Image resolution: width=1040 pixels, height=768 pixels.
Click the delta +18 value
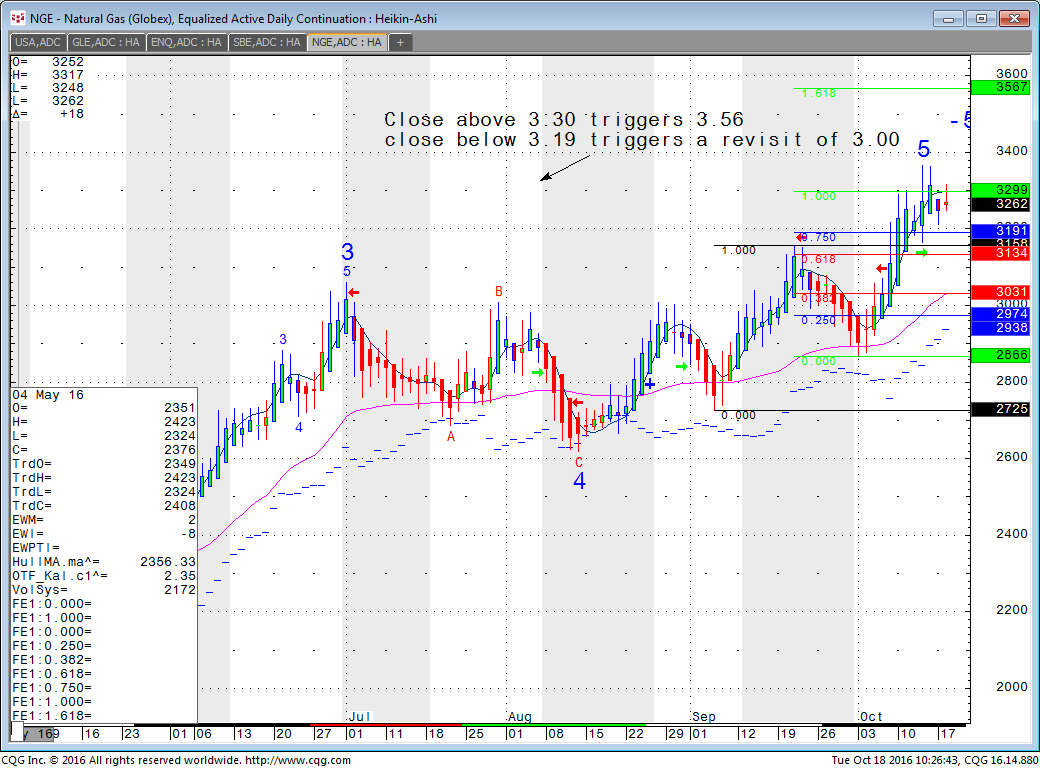(72, 114)
